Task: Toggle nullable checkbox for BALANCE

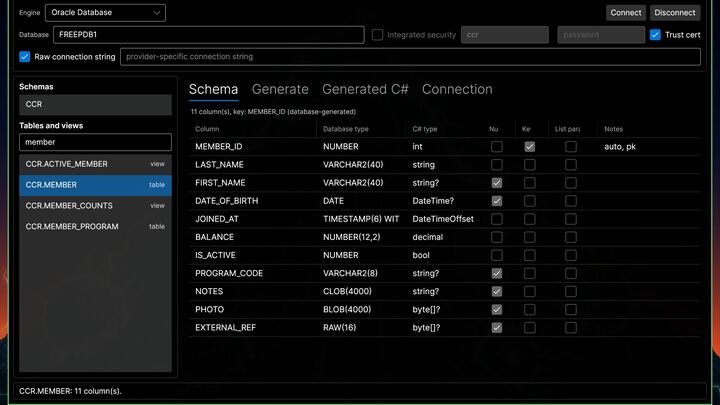Action: click(497, 237)
